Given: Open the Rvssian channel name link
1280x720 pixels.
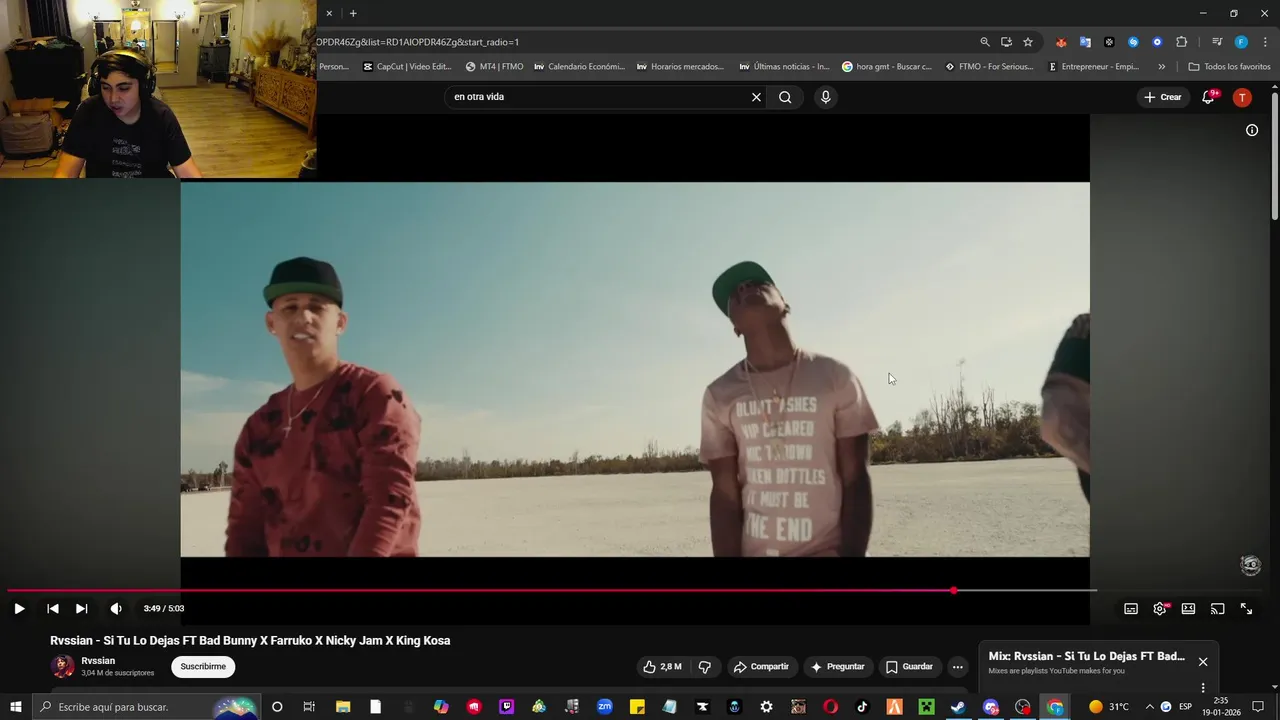Looking at the screenshot, I should pyautogui.click(x=98, y=661).
